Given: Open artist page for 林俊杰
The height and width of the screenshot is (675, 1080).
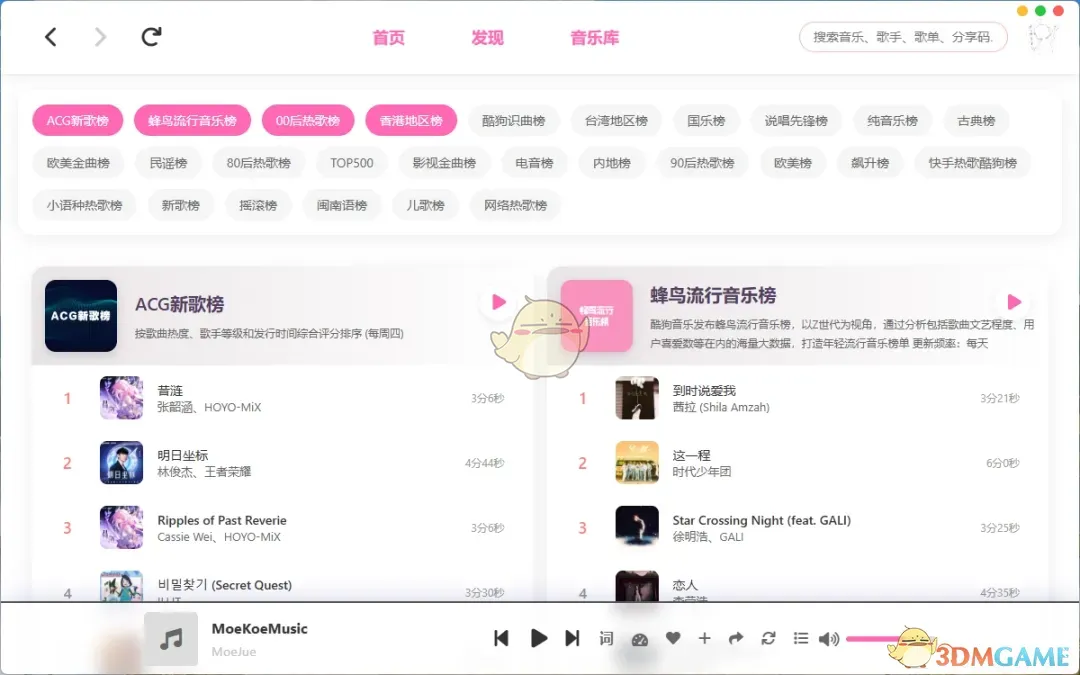Looking at the screenshot, I should pyautogui.click(x=174, y=472).
